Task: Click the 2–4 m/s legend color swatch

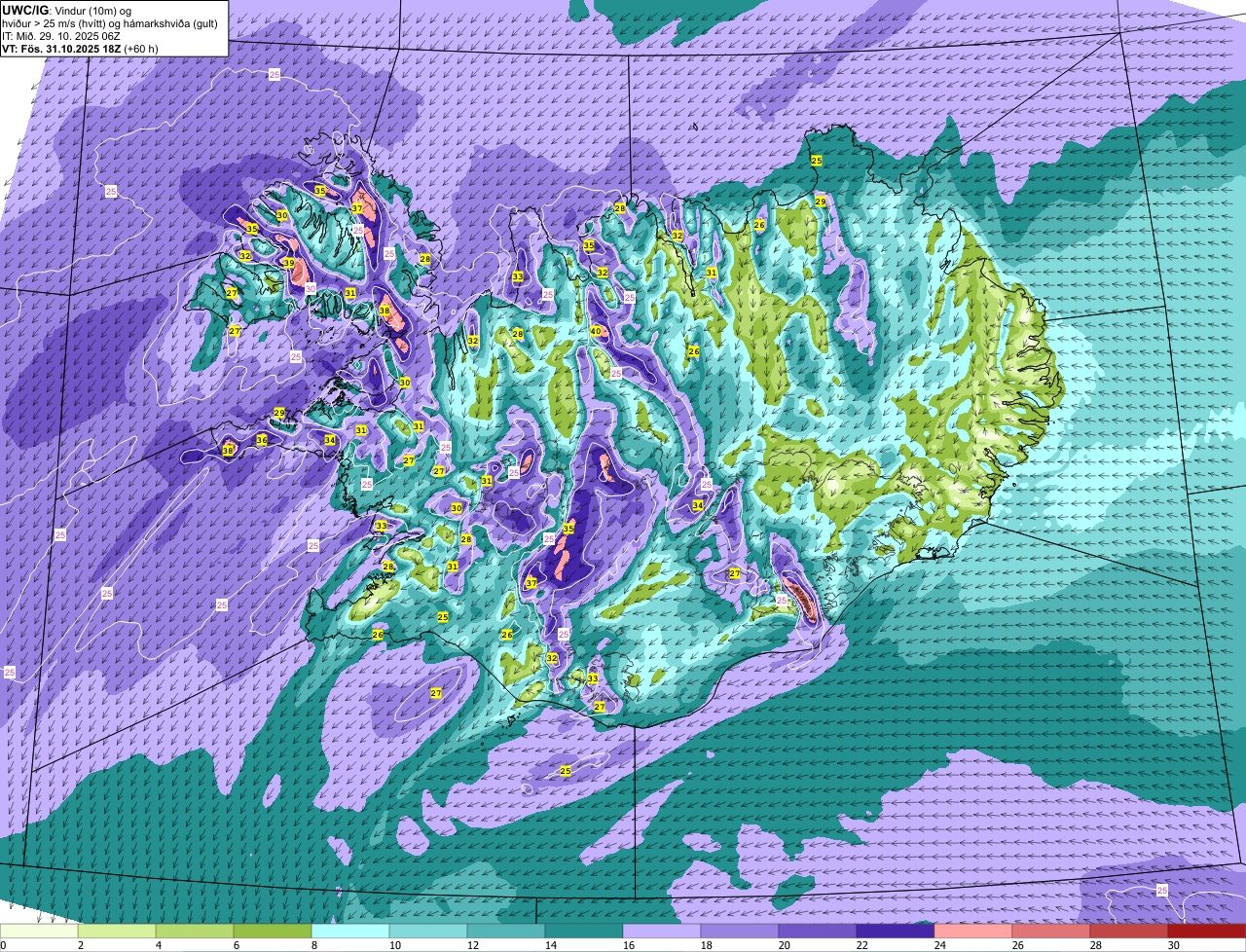Action: tap(118, 931)
